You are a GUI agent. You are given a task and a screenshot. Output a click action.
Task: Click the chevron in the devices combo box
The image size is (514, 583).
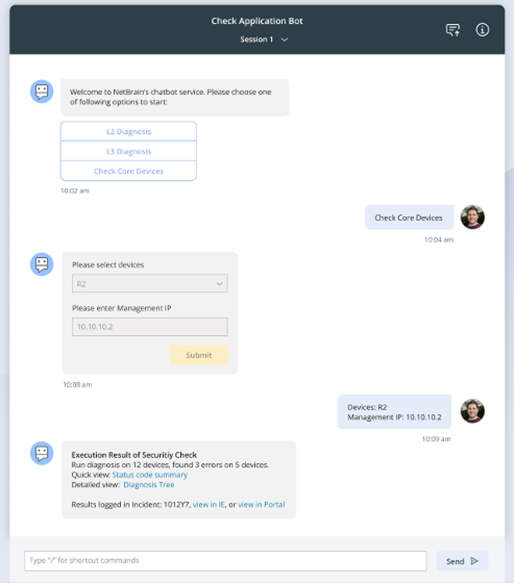click(219, 284)
